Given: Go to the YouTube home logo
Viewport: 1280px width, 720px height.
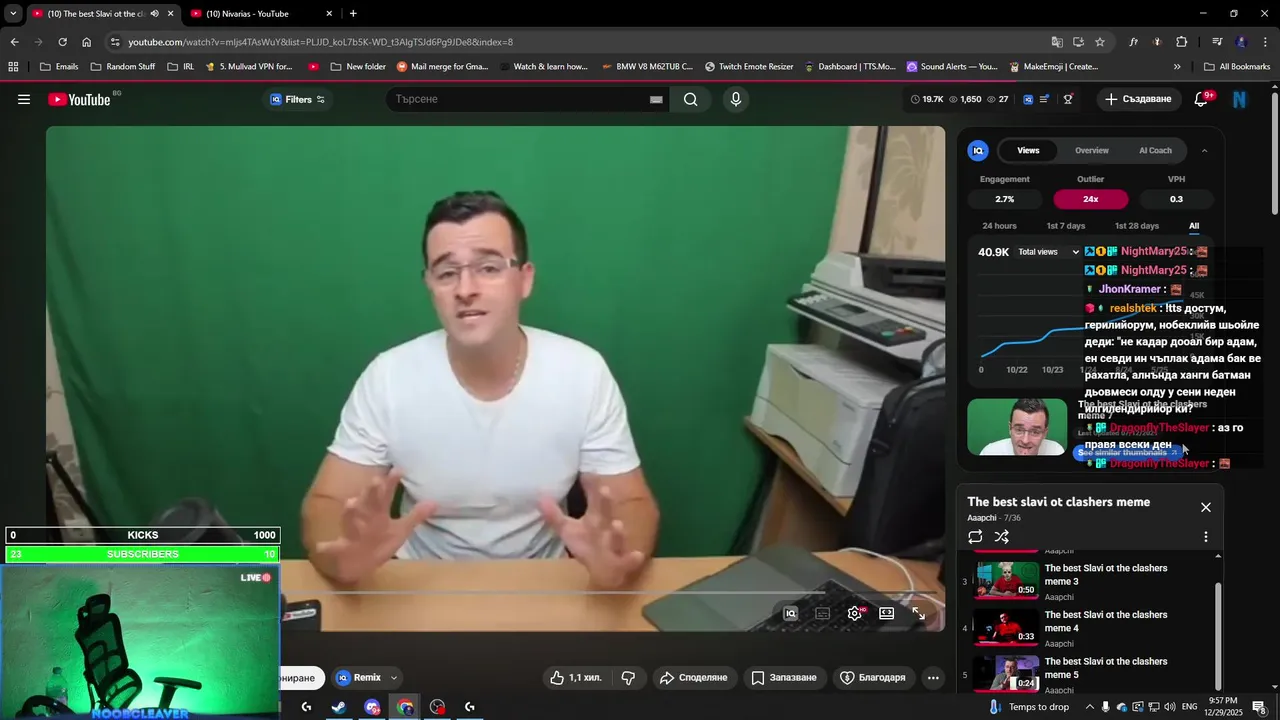Looking at the screenshot, I should (79, 99).
